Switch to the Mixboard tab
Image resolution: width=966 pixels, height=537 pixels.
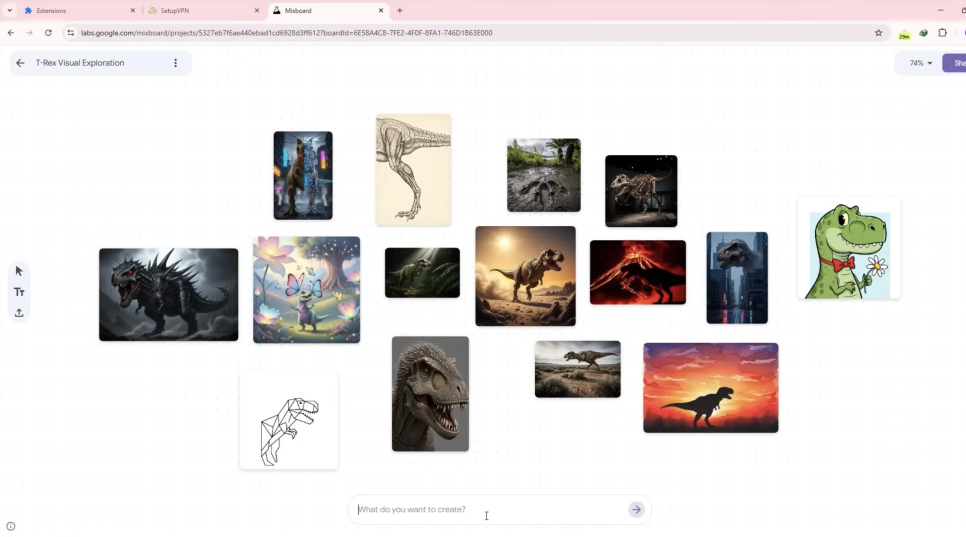(328, 10)
